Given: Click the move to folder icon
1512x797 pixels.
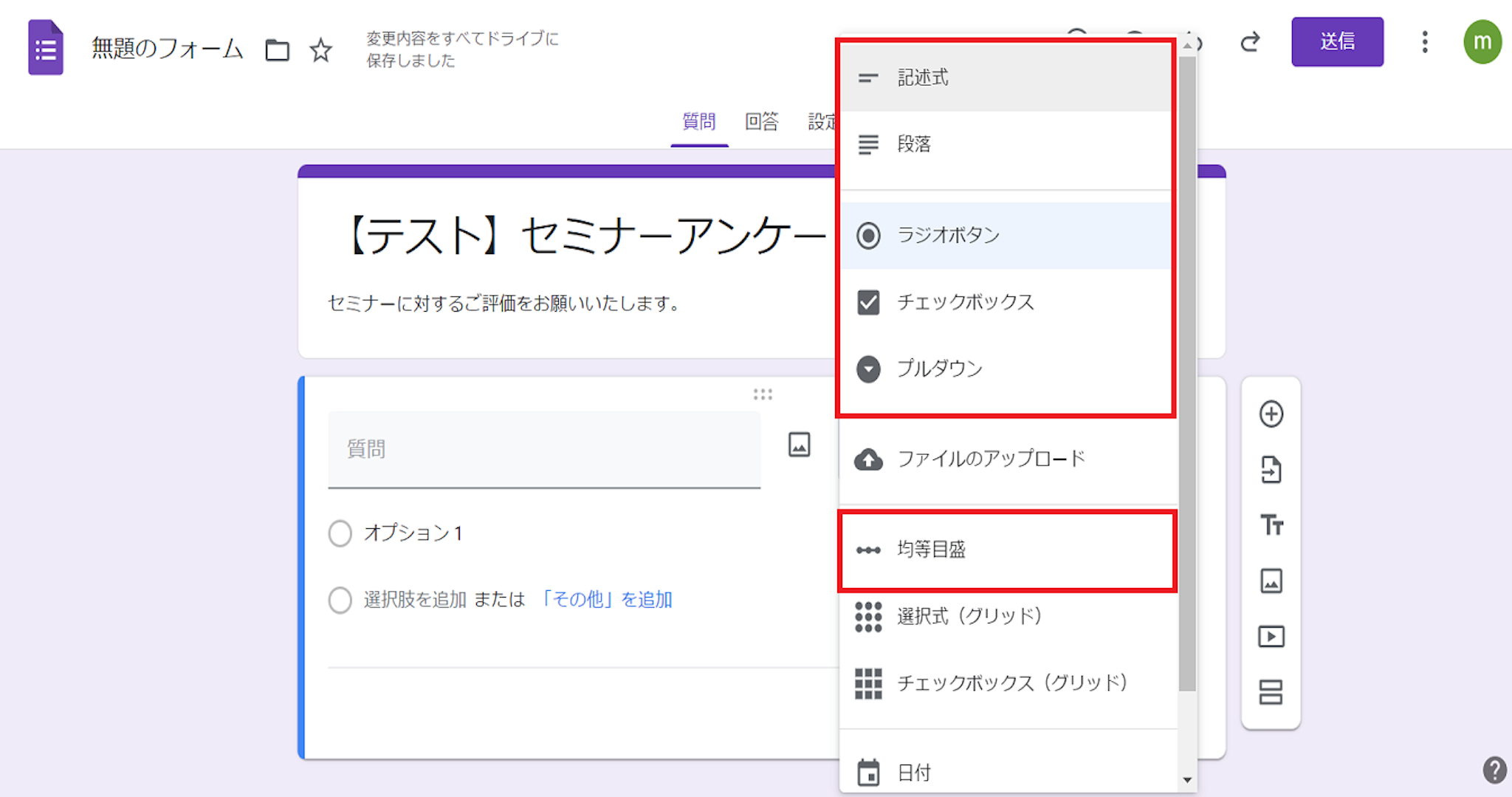Looking at the screenshot, I should [277, 50].
